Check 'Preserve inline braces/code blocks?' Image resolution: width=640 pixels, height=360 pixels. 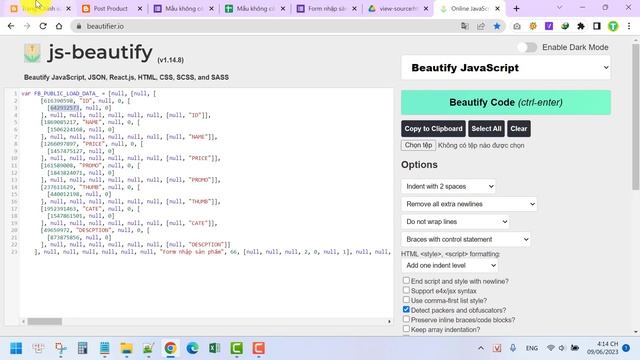(x=406, y=319)
